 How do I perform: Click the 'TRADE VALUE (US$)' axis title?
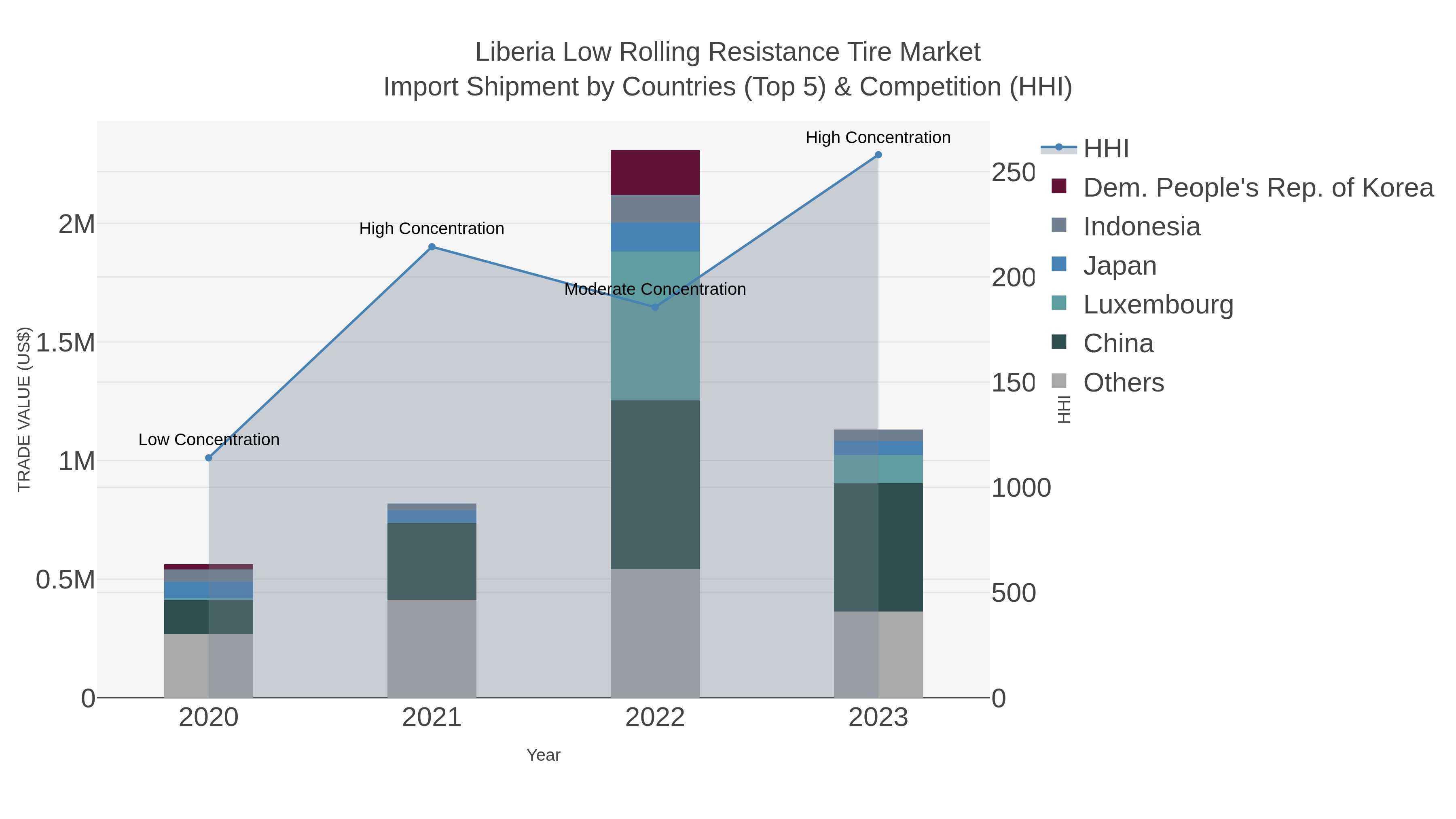(24, 409)
